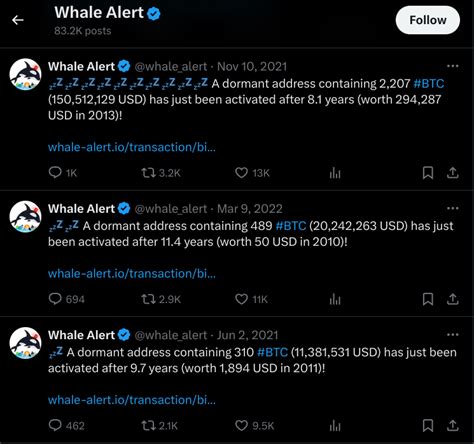The image size is (474, 444).
Task: Like the Mar 9, 2022 post
Action: click(x=251, y=299)
